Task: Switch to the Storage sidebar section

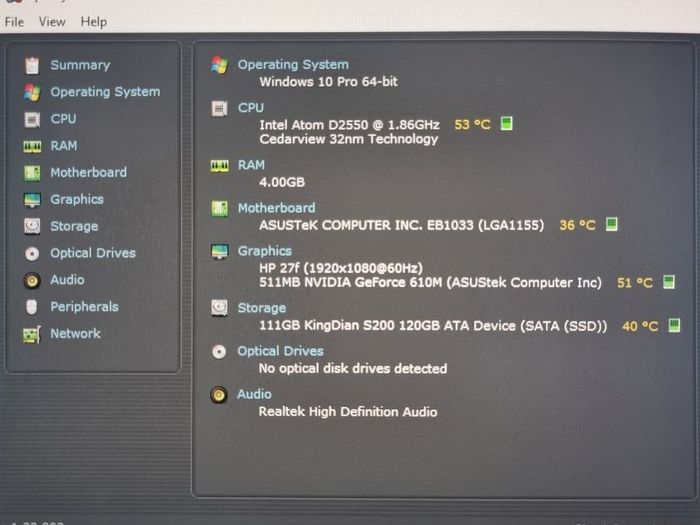Action: (74, 226)
